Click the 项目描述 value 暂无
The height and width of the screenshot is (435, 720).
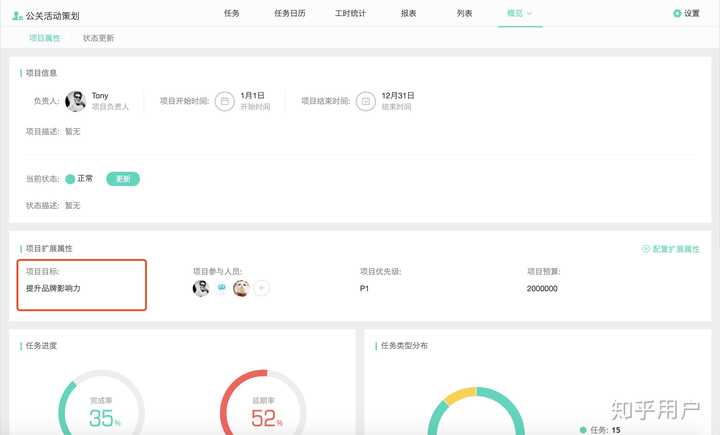pos(73,132)
